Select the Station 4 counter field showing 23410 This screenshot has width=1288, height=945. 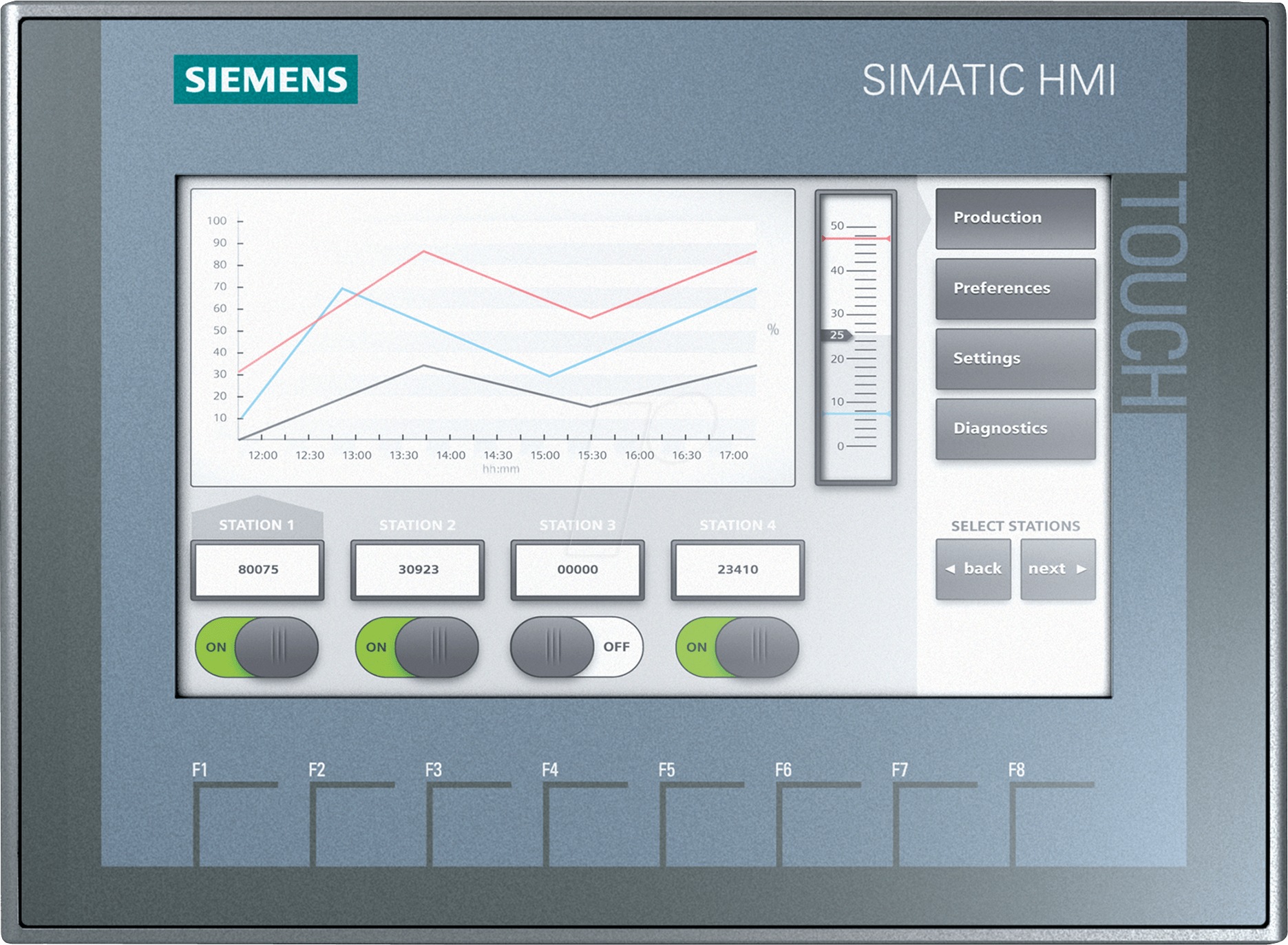pyautogui.click(x=737, y=569)
